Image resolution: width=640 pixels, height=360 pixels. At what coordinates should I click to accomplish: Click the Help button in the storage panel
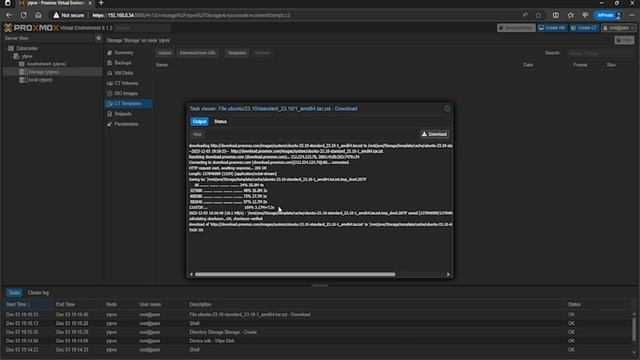(624, 40)
